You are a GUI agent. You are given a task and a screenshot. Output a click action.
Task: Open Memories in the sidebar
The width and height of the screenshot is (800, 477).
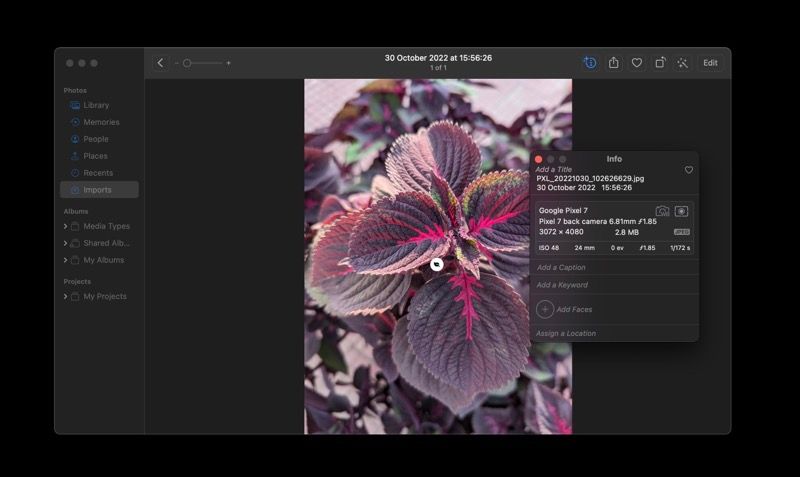click(x=101, y=122)
